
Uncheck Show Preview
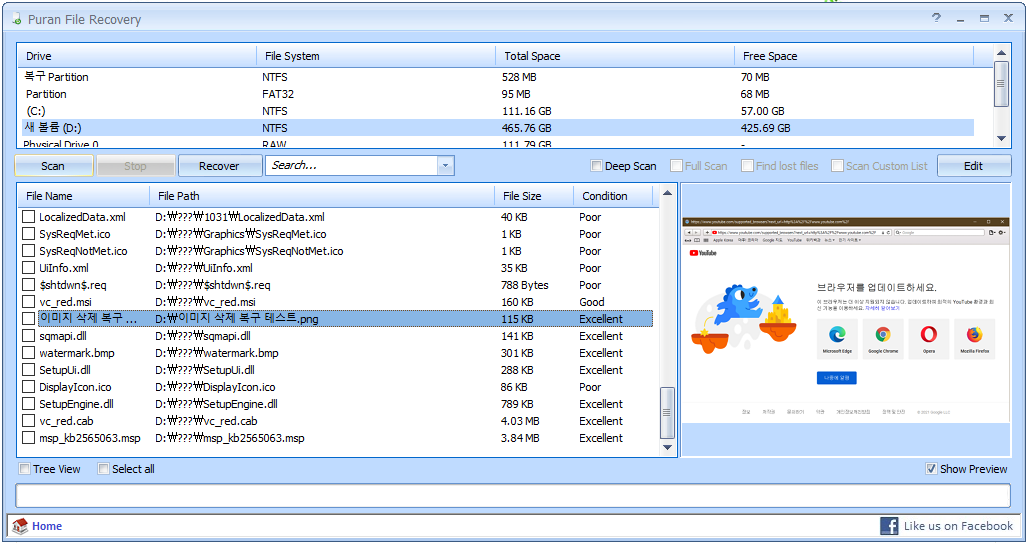[931, 469]
